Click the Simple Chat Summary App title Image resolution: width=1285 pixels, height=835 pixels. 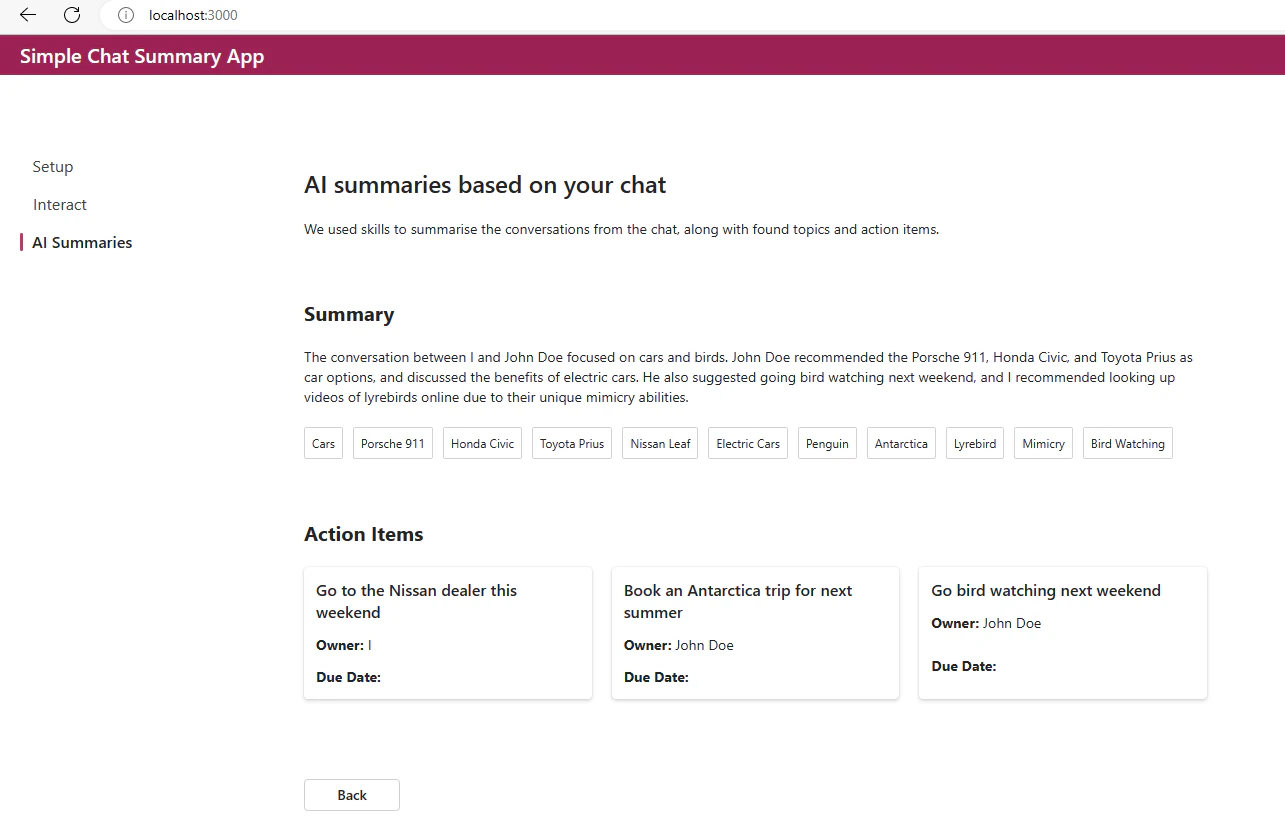(x=142, y=56)
